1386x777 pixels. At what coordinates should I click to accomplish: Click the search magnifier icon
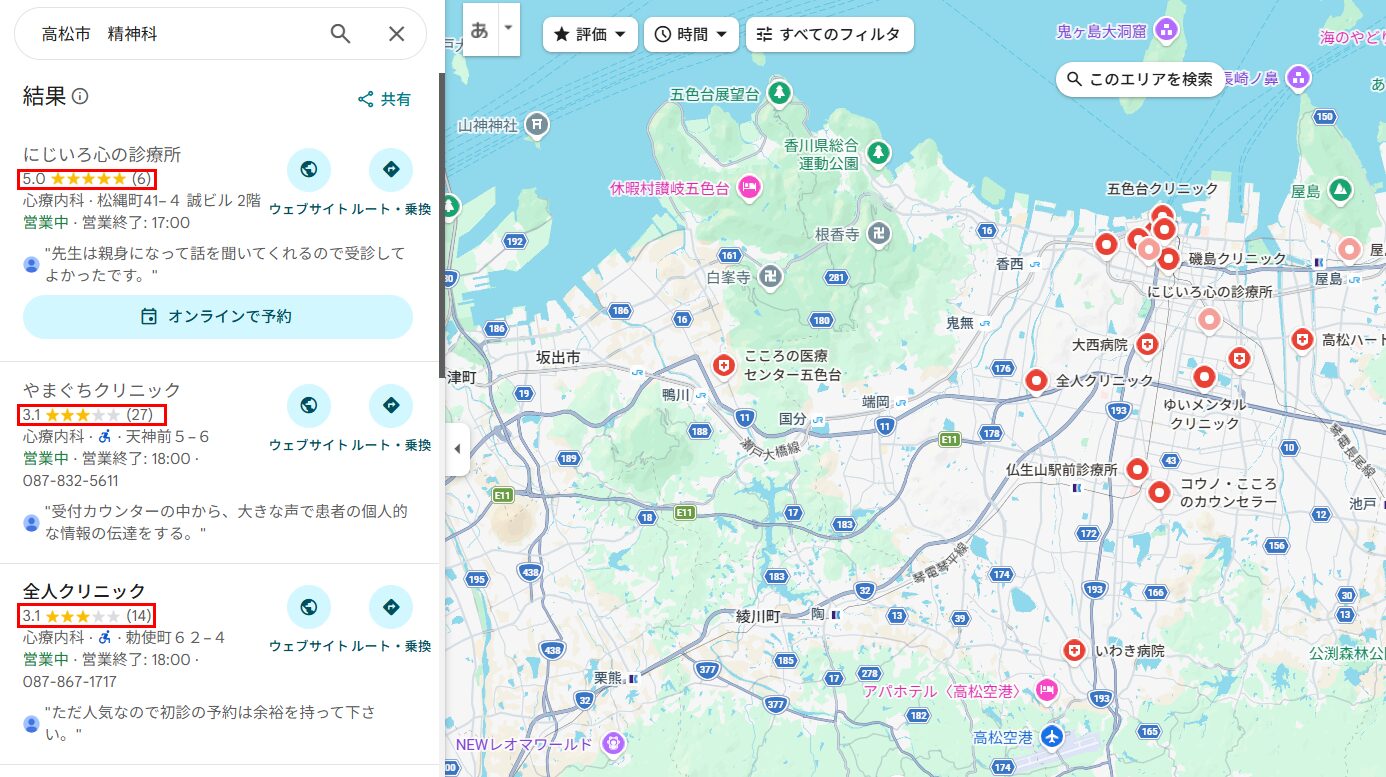tap(340, 33)
